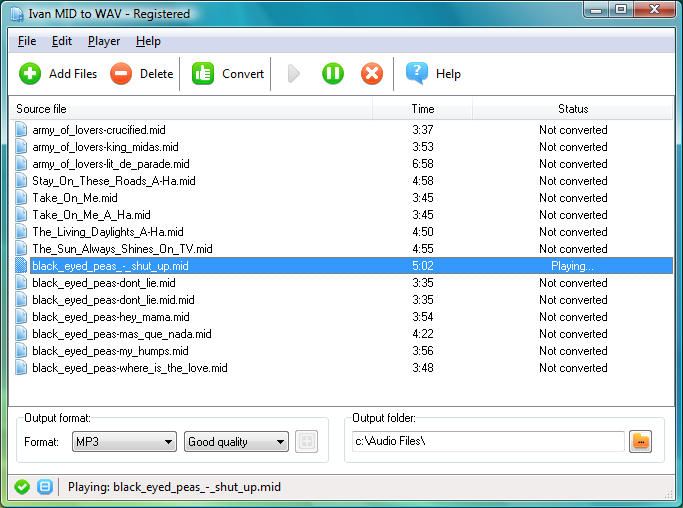The width and height of the screenshot is (683, 508).
Task: Click the blue Help question bubble icon
Action: pos(417,73)
